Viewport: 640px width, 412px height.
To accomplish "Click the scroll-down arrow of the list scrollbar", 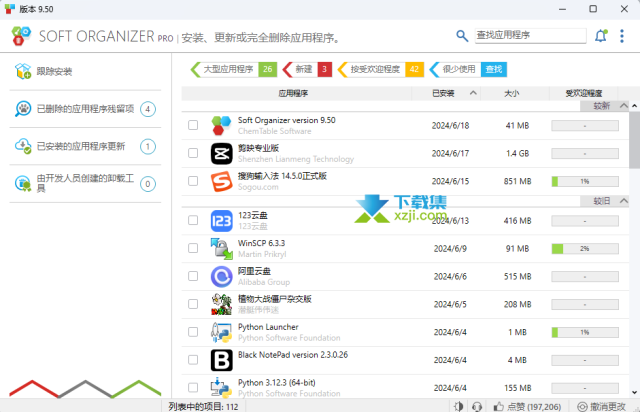I will click(x=634, y=392).
